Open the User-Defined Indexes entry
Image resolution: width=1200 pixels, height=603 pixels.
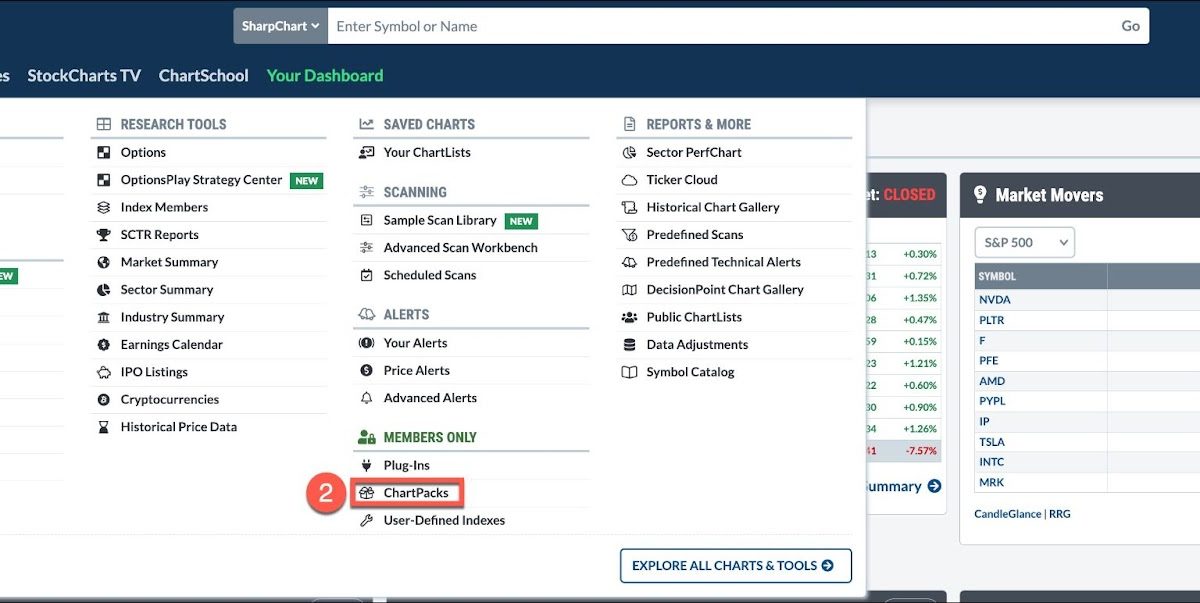point(445,521)
